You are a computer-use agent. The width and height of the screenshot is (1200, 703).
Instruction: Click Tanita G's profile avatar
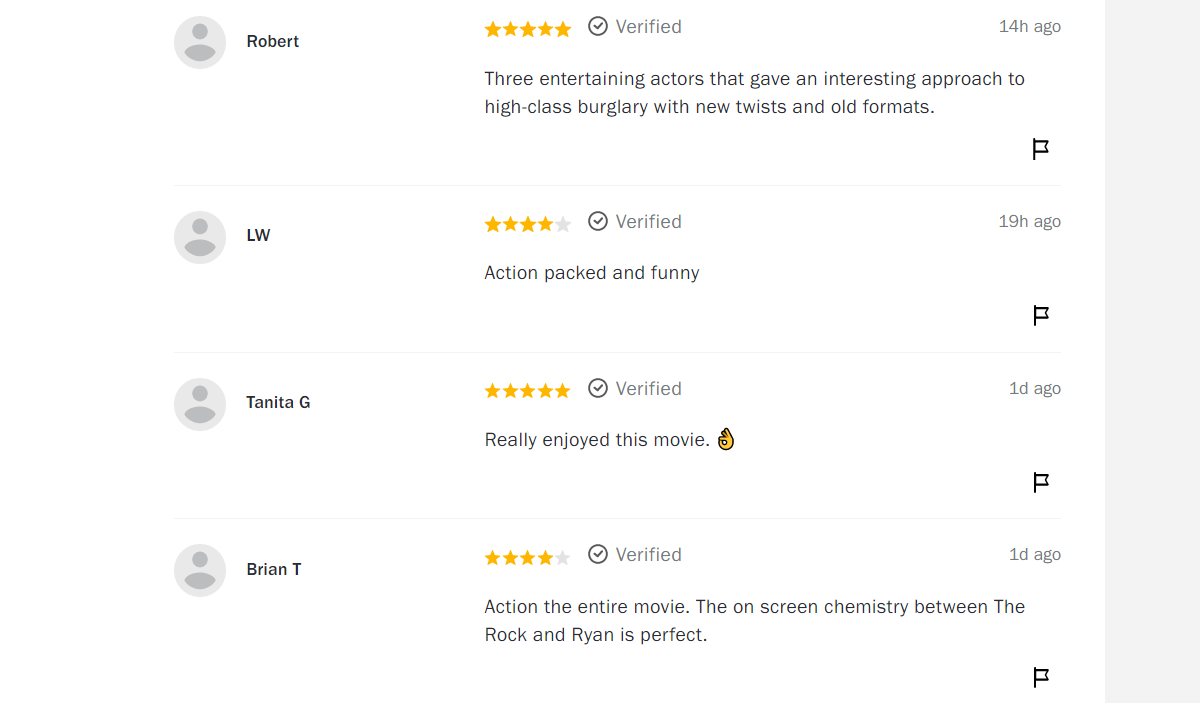(200, 404)
